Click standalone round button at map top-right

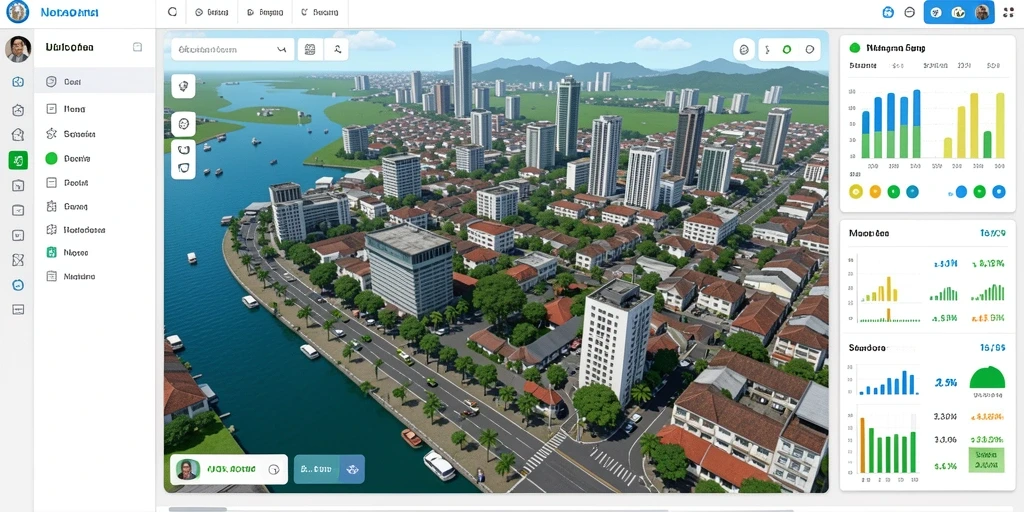click(x=744, y=49)
